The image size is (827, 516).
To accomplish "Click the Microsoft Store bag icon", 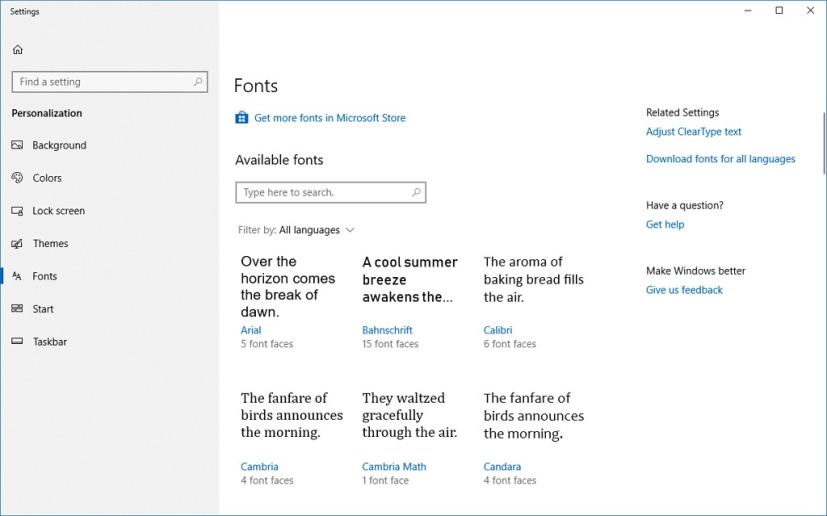I will click(x=242, y=118).
